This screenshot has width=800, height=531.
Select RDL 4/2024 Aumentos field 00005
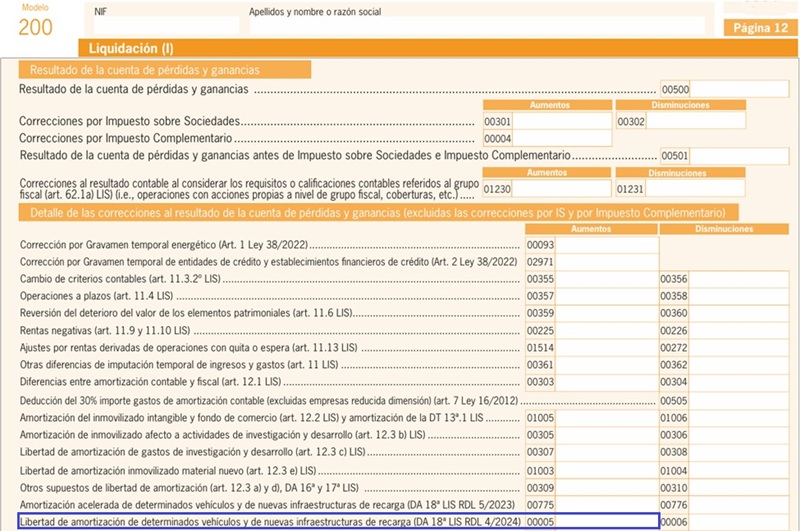[607, 522]
